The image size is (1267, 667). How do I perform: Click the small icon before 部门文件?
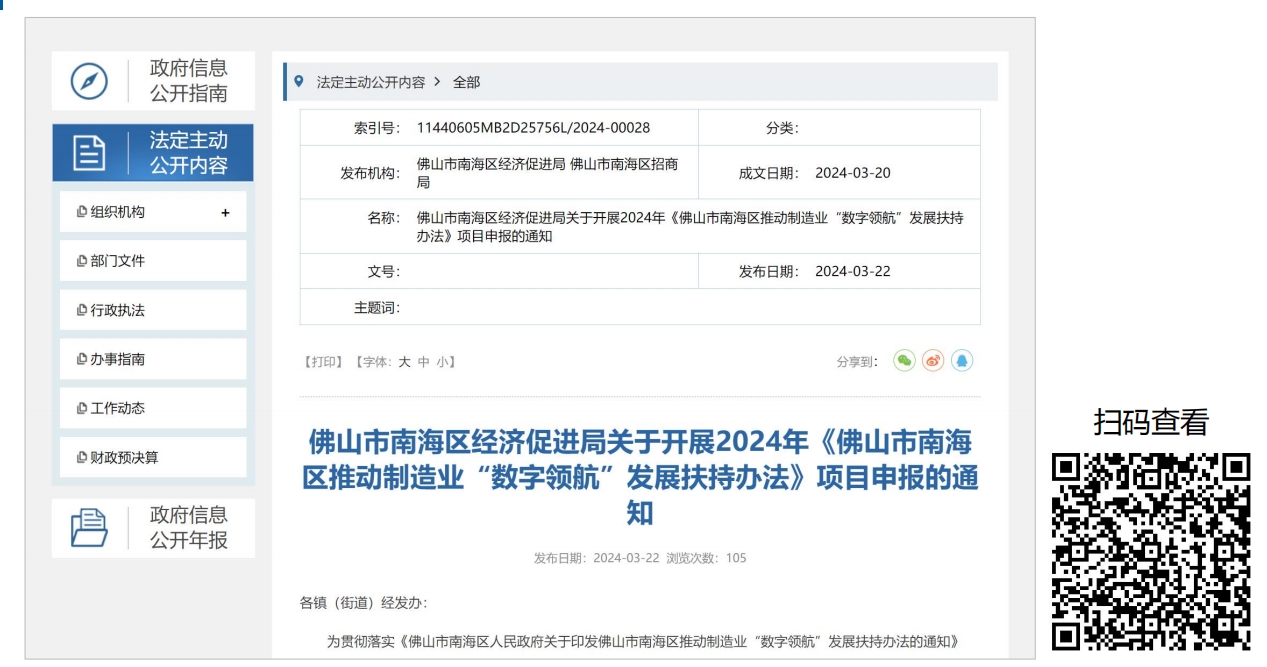tap(82, 261)
